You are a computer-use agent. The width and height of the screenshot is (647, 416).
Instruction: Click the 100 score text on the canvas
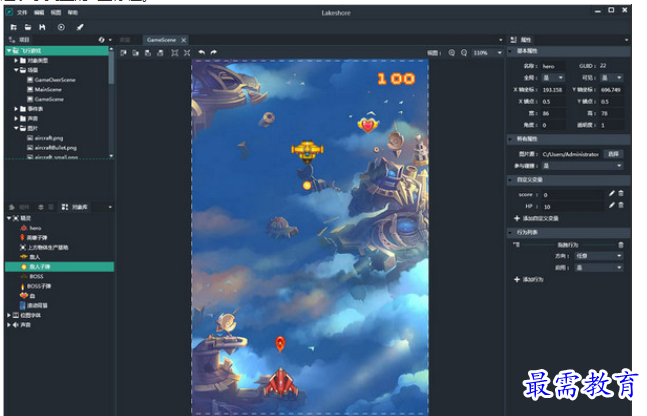coord(396,78)
